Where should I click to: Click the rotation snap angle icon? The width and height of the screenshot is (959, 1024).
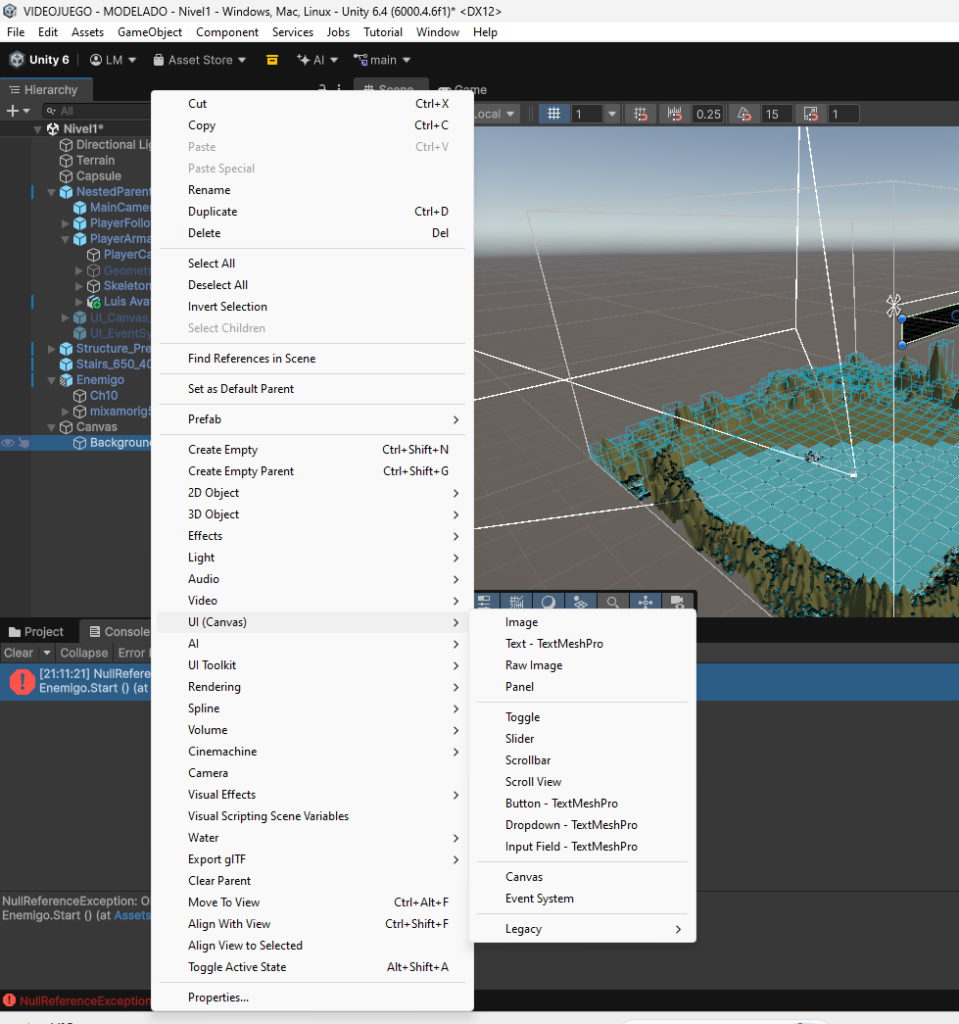point(744,114)
